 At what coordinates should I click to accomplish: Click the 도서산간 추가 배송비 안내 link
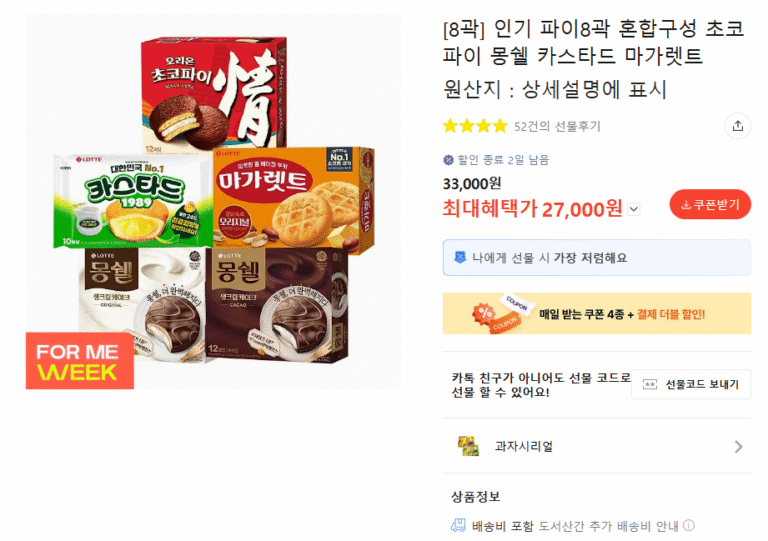608,526
